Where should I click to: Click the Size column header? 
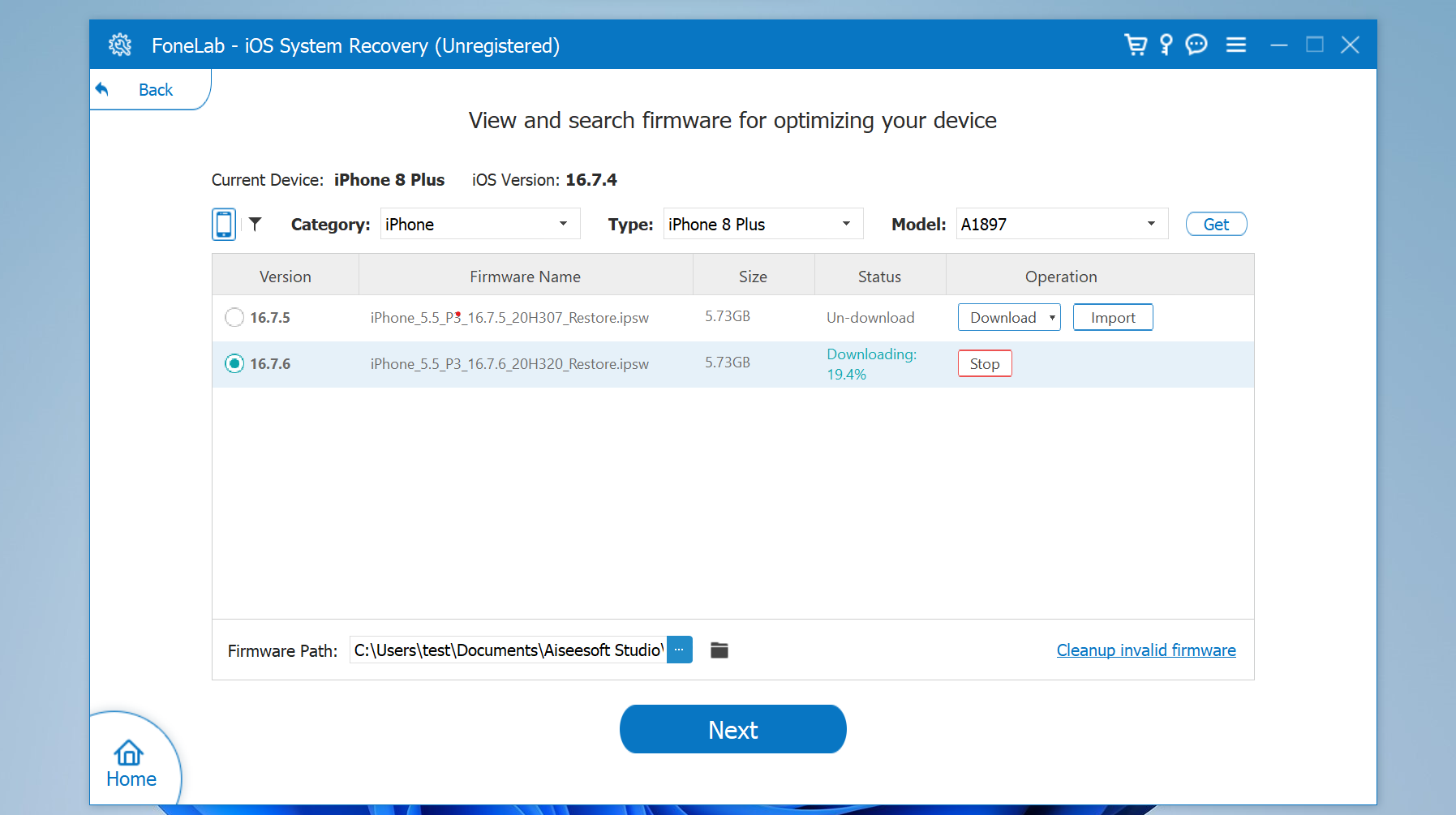point(753,276)
